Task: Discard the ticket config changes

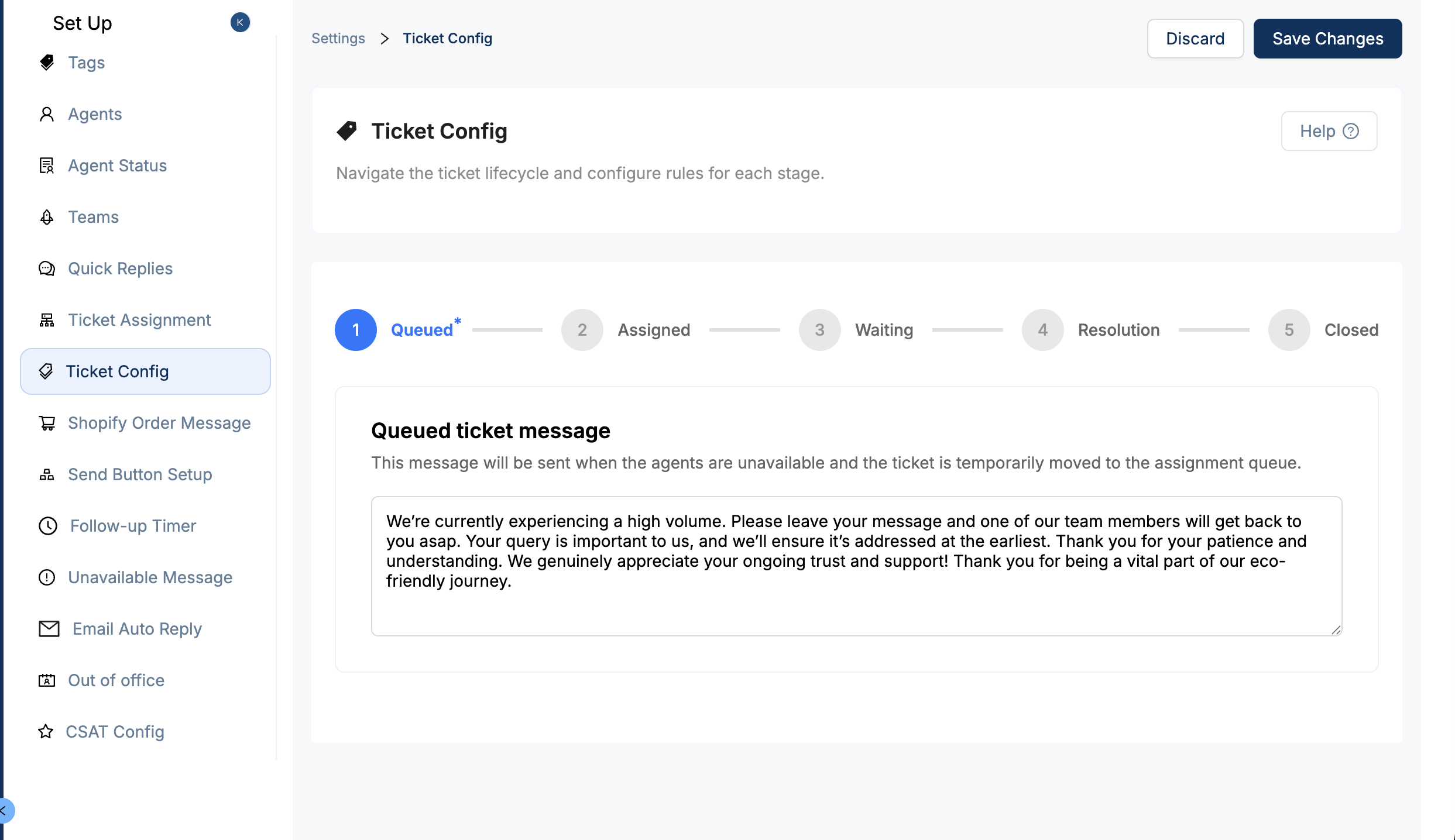Action: (1195, 39)
